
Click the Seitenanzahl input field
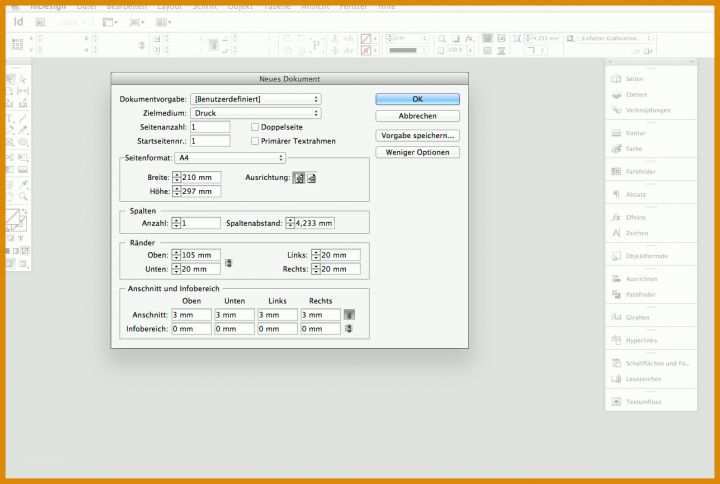click(210, 127)
